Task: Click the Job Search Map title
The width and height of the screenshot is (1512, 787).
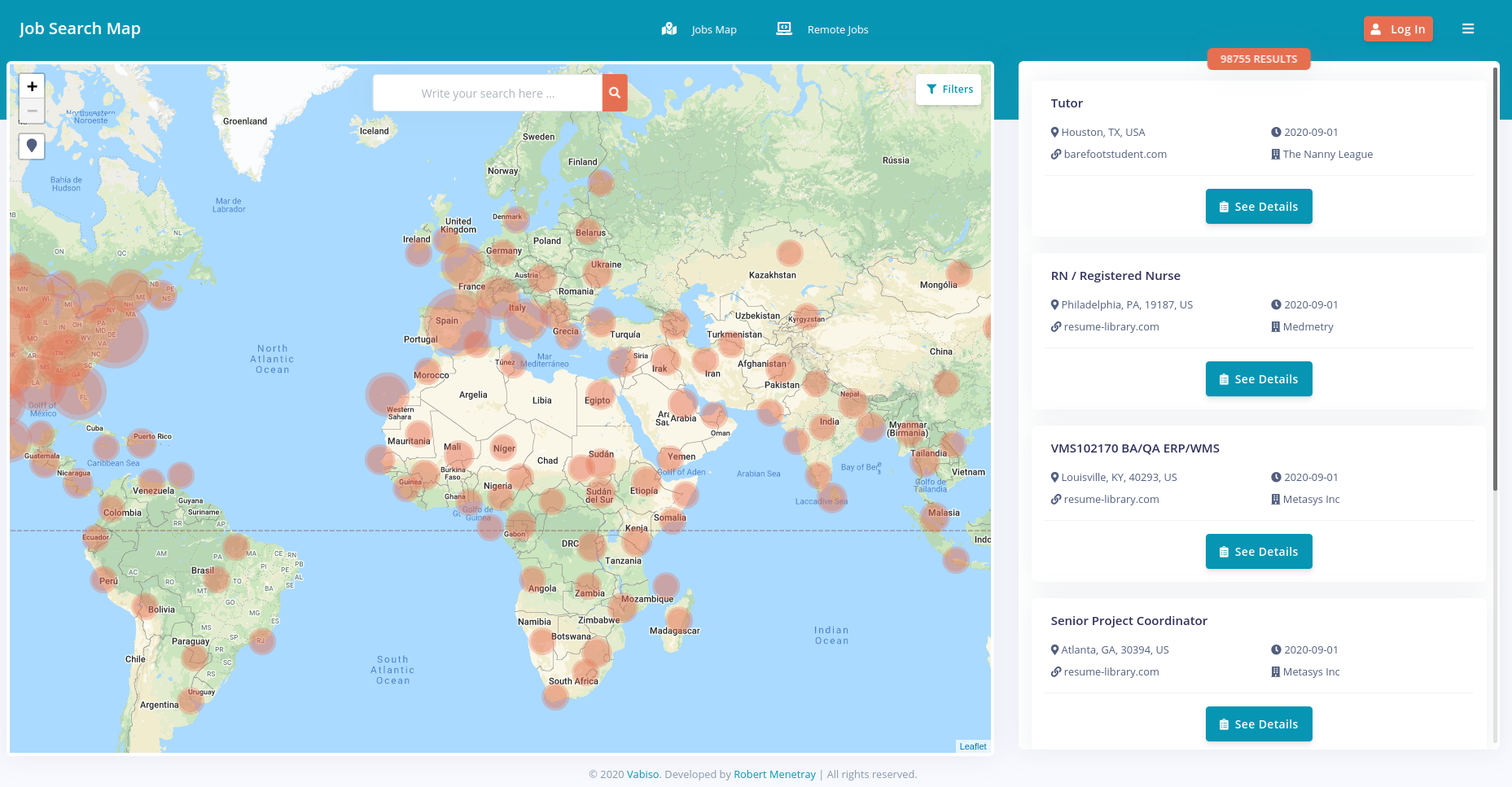Action: [80, 28]
